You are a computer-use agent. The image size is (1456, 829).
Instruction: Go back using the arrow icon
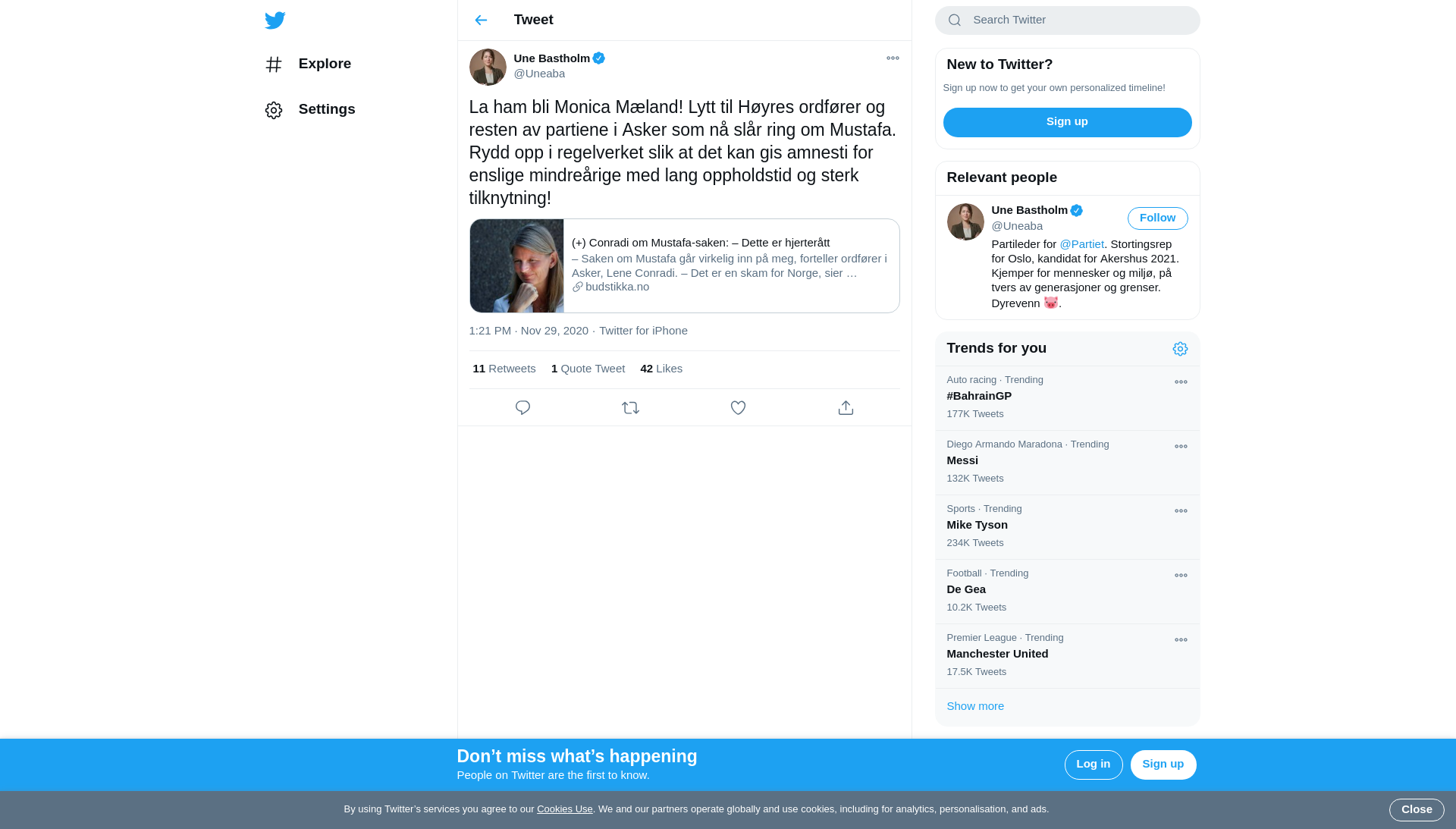(481, 20)
